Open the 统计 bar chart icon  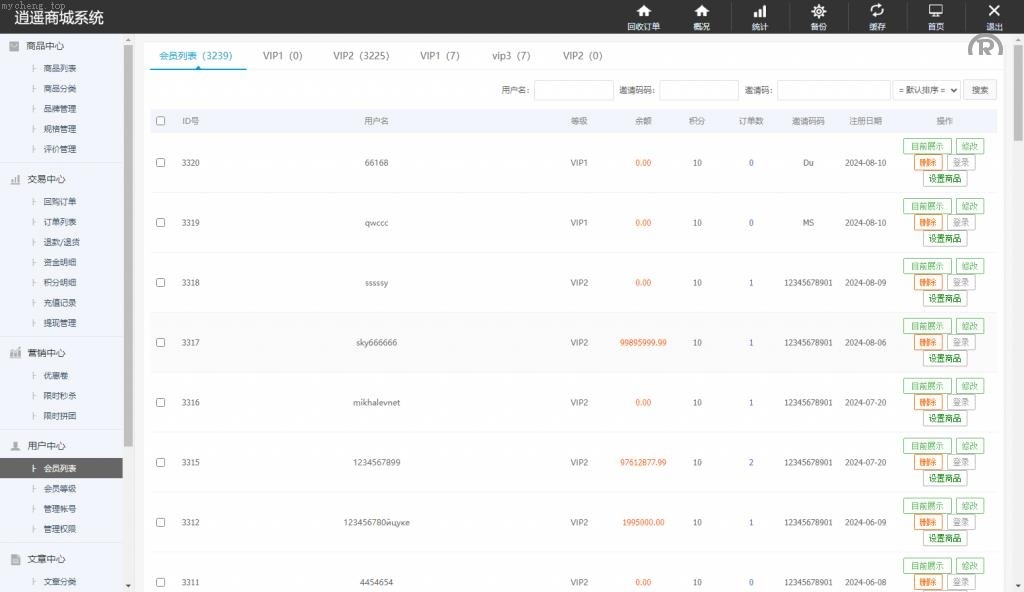(x=760, y=12)
